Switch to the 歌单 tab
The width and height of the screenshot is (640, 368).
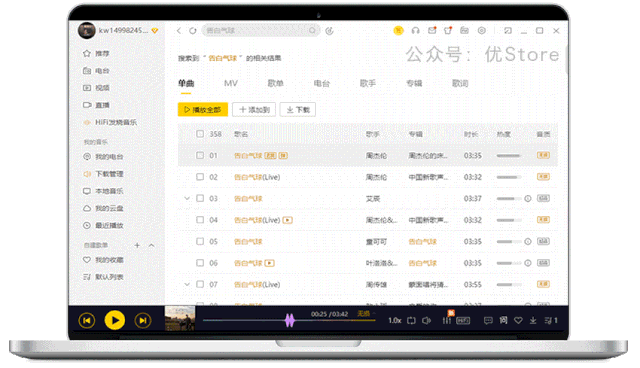pos(276,83)
